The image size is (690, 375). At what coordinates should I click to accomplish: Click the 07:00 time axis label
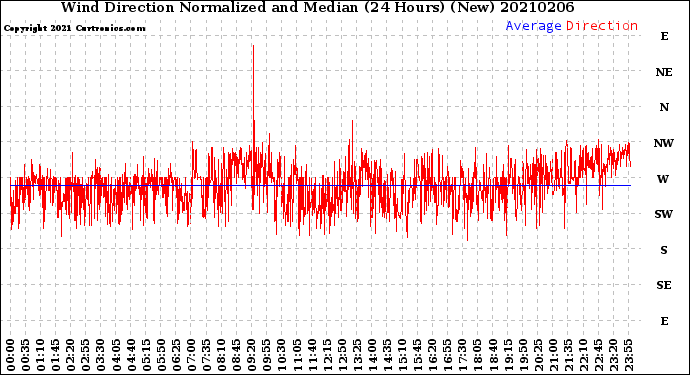191,355
